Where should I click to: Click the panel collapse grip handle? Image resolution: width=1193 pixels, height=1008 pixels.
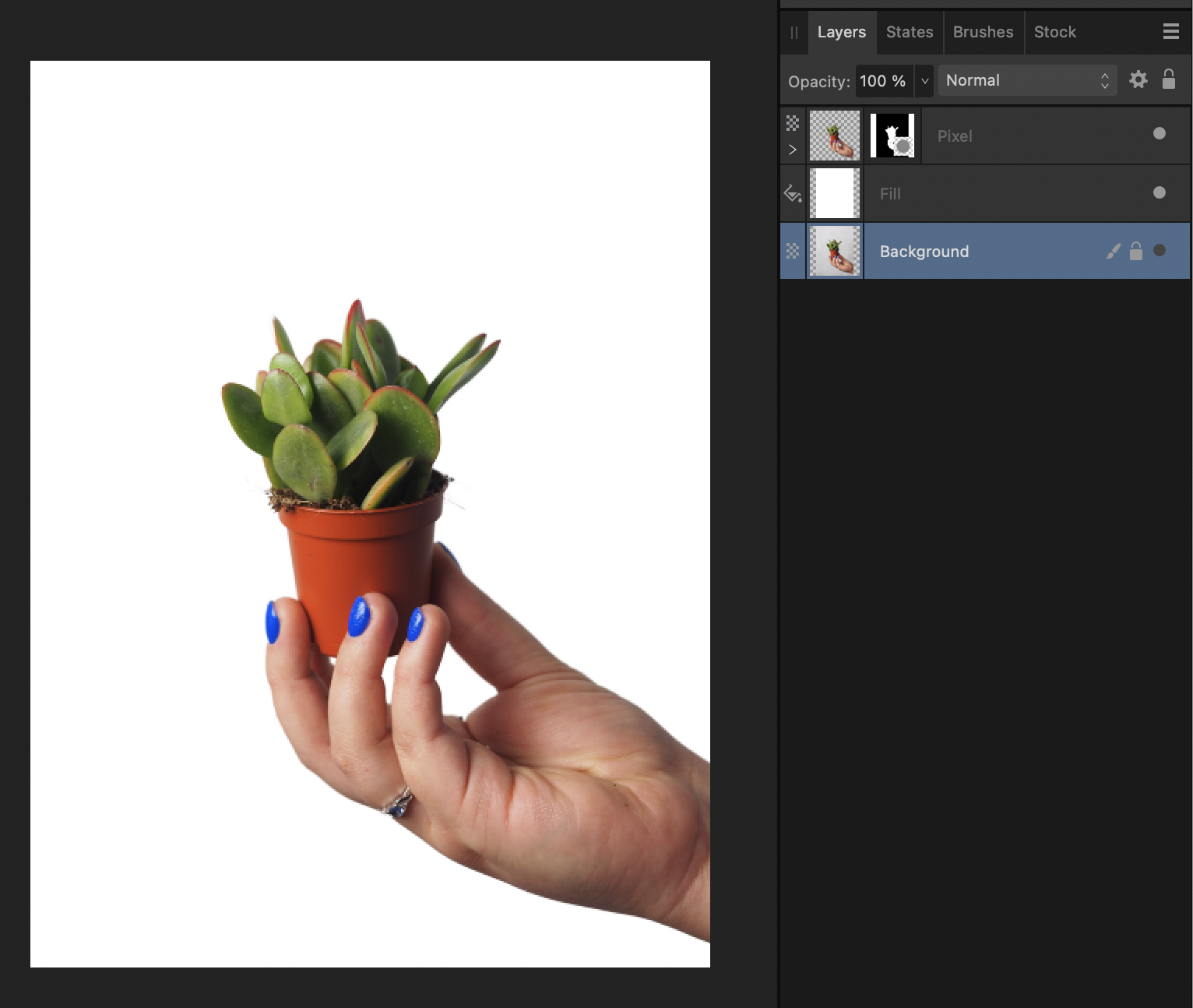pos(794,33)
